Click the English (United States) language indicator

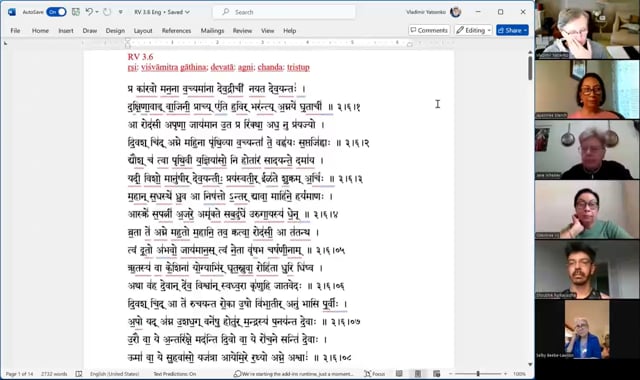114,374
